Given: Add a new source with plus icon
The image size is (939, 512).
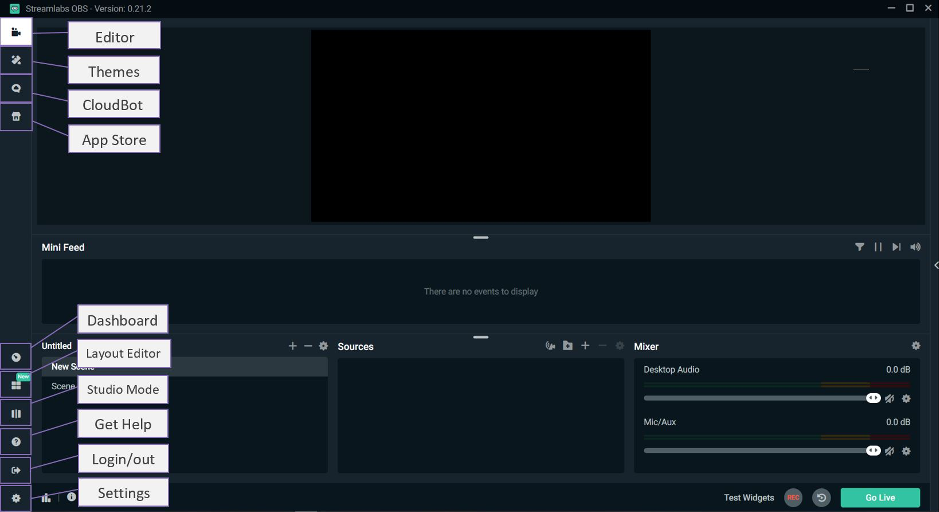Looking at the screenshot, I should point(585,346).
